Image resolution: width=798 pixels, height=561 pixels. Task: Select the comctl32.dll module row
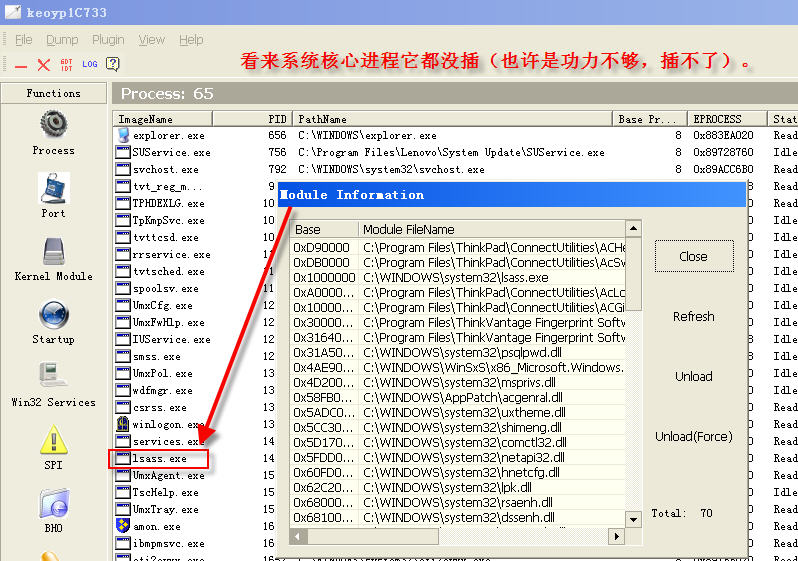coord(458,442)
